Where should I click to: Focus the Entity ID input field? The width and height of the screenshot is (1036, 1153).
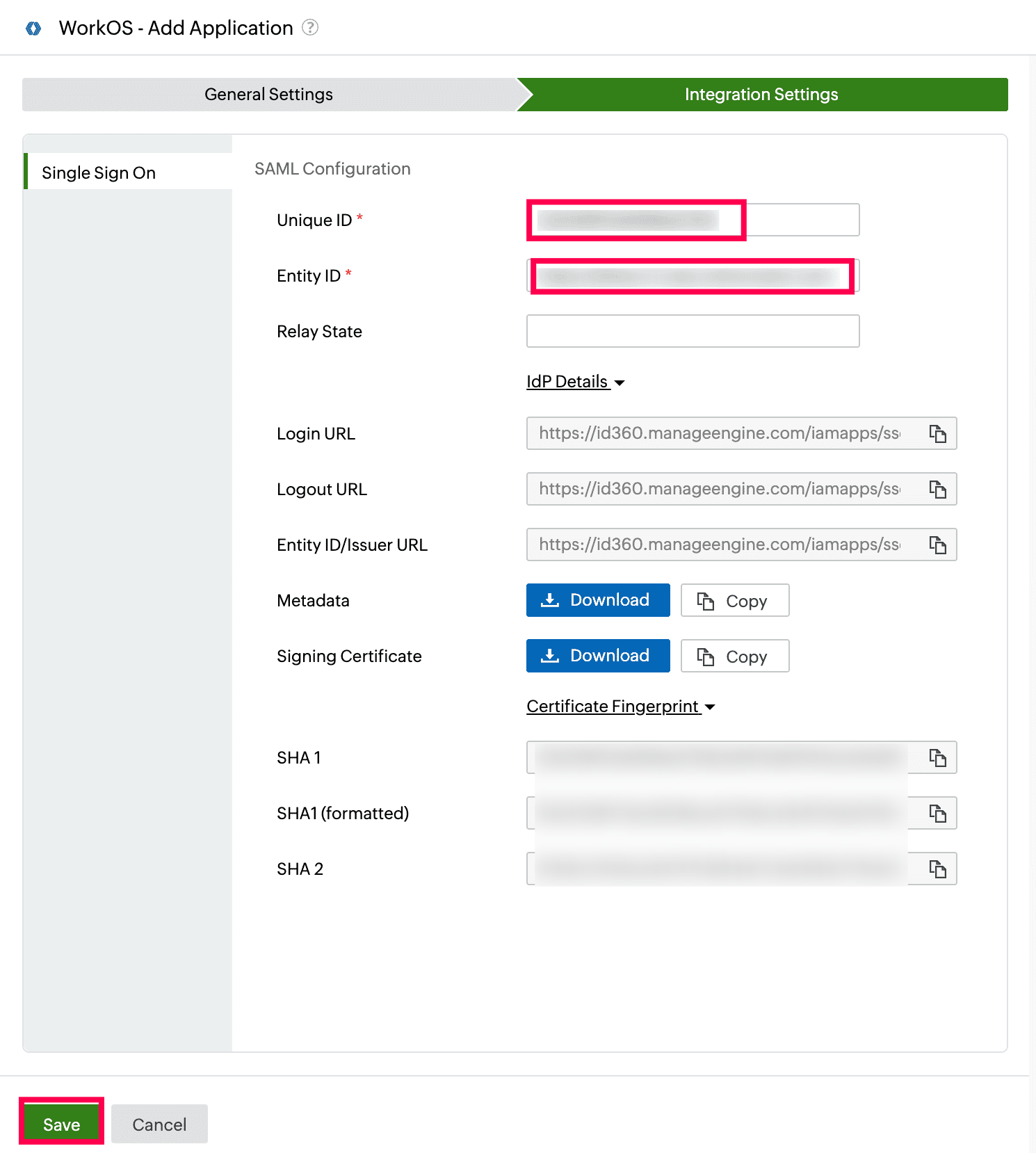(693, 275)
